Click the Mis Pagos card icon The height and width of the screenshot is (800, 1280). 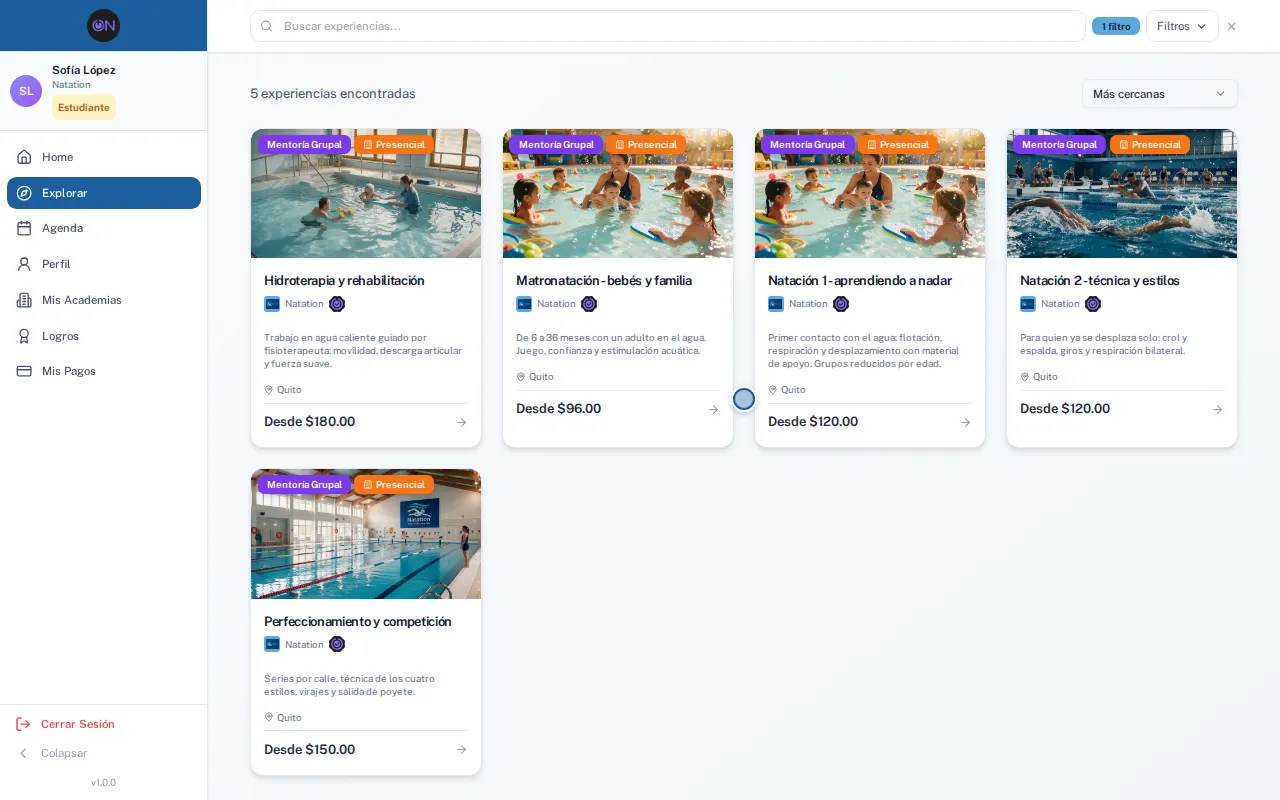pos(24,371)
